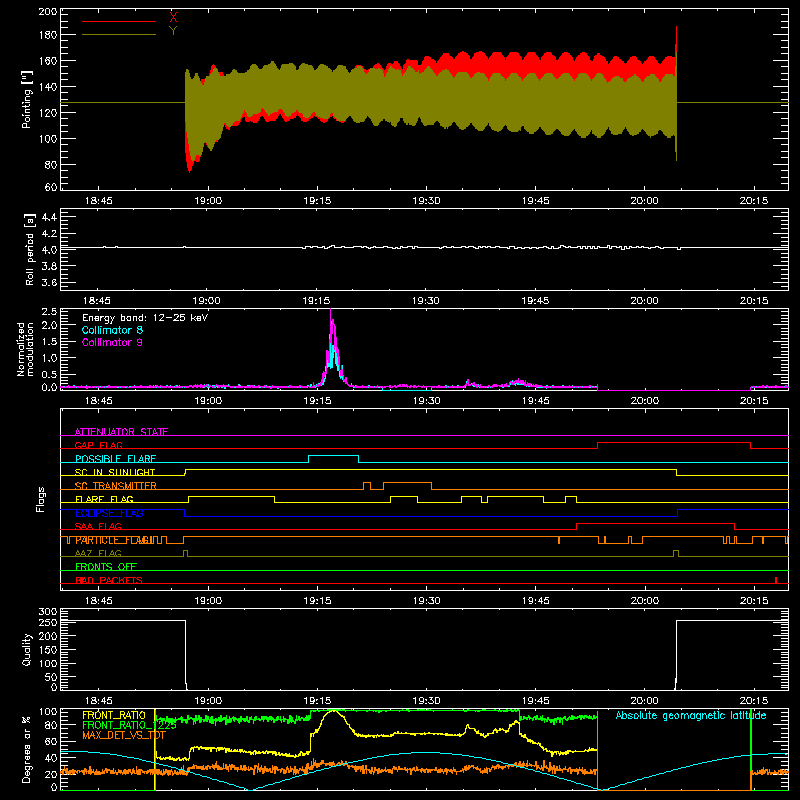The image size is (800, 800).
Task: Click the PARTICLE_FLAG label
Action: (112, 540)
